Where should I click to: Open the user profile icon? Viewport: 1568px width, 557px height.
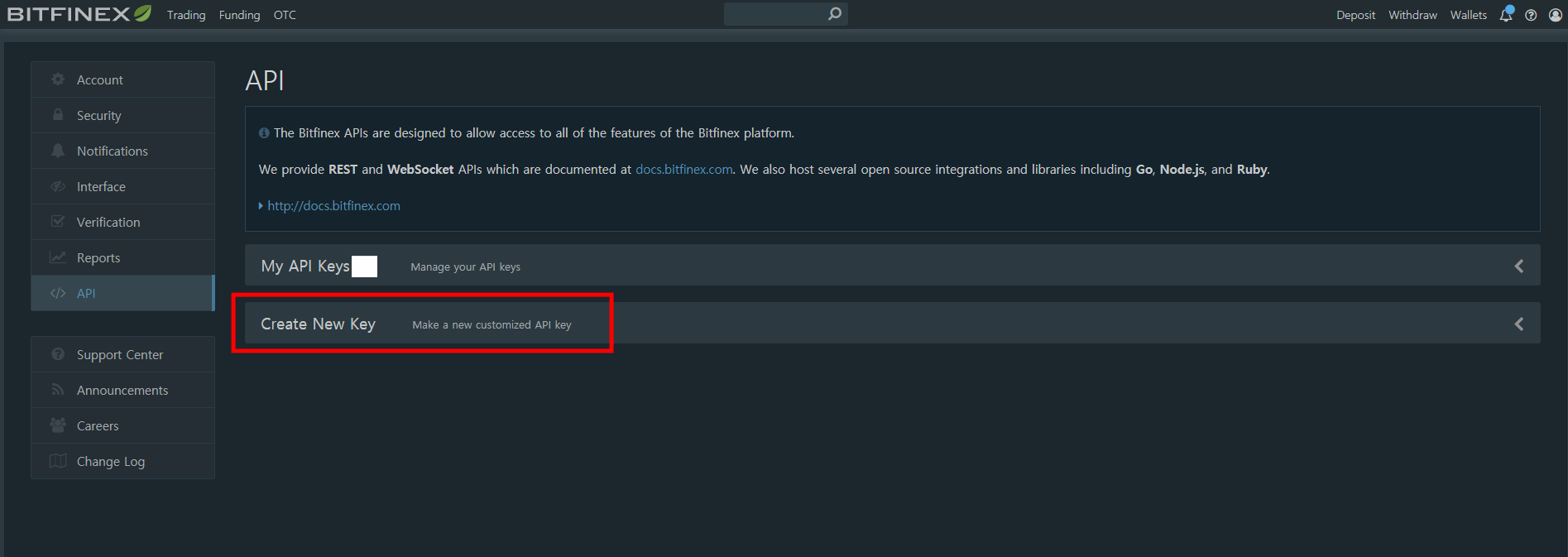click(1556, 15)
